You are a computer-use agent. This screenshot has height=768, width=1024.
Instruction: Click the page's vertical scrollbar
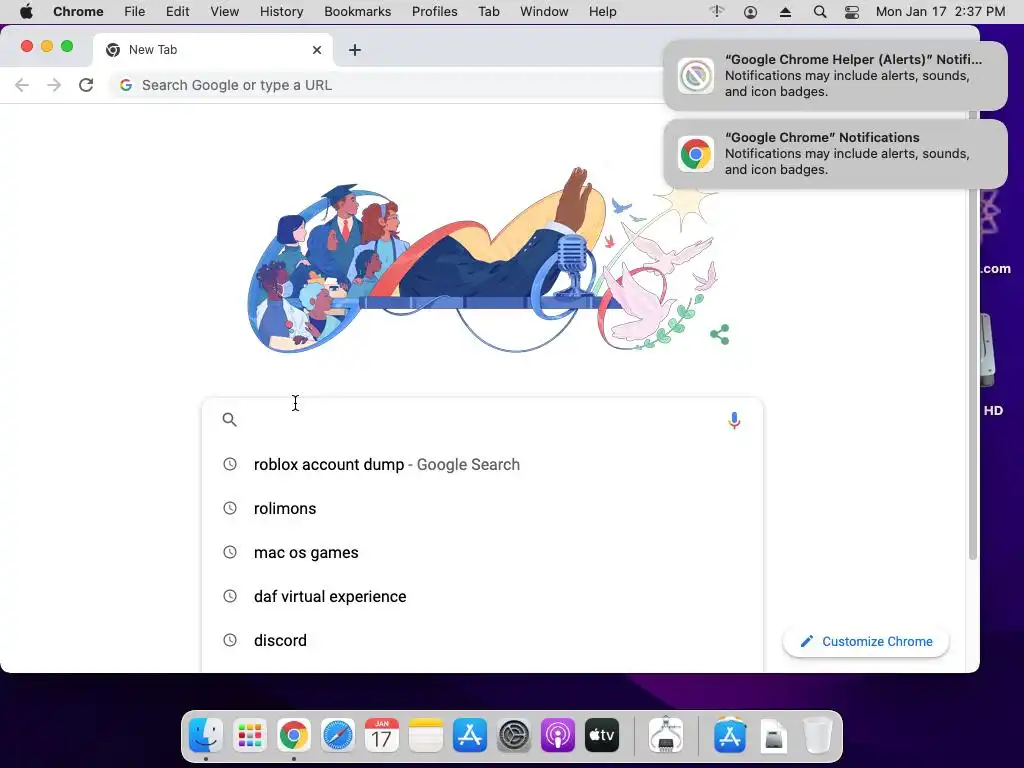[972, 335]
